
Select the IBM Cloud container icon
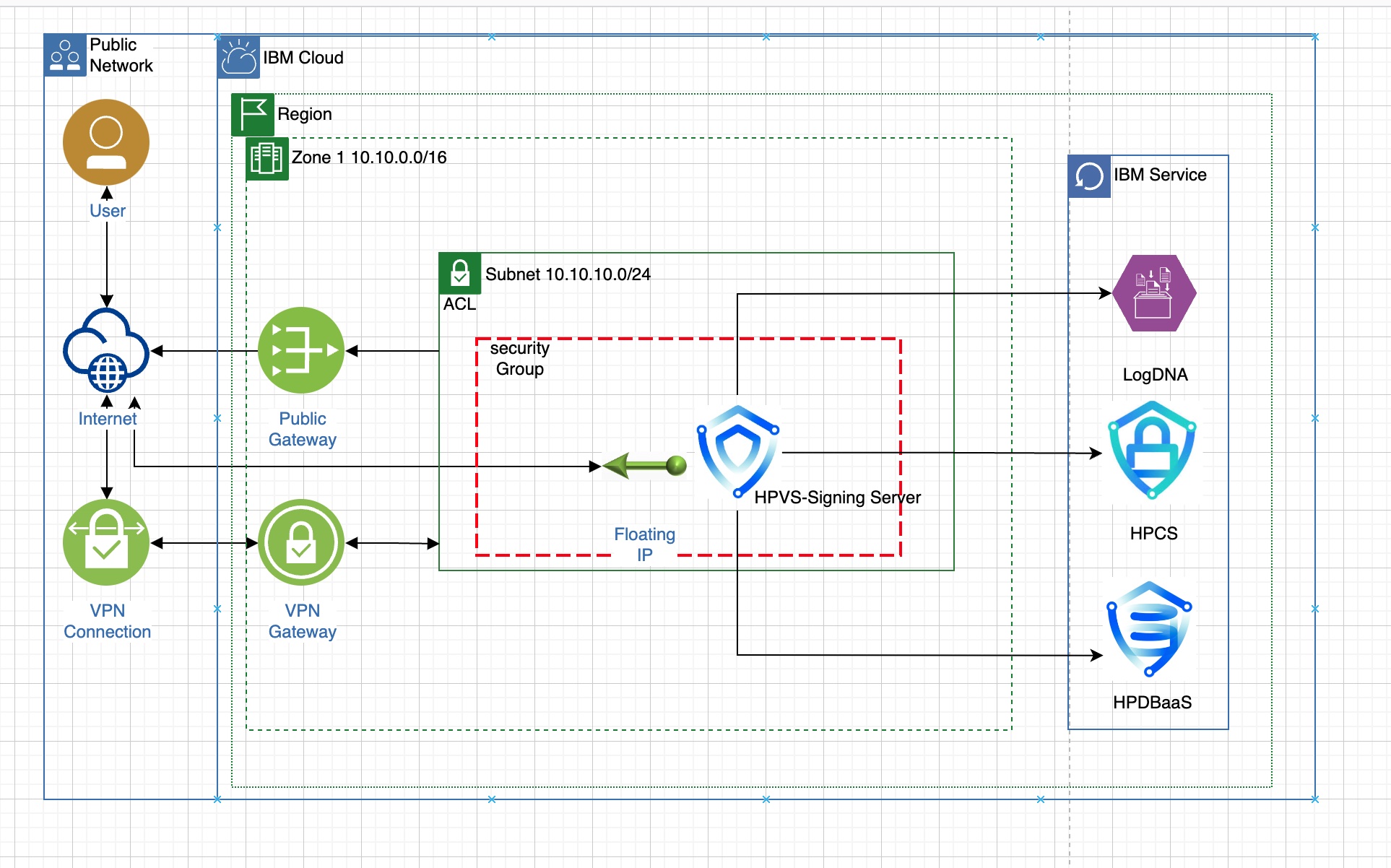tap(238, 58)
